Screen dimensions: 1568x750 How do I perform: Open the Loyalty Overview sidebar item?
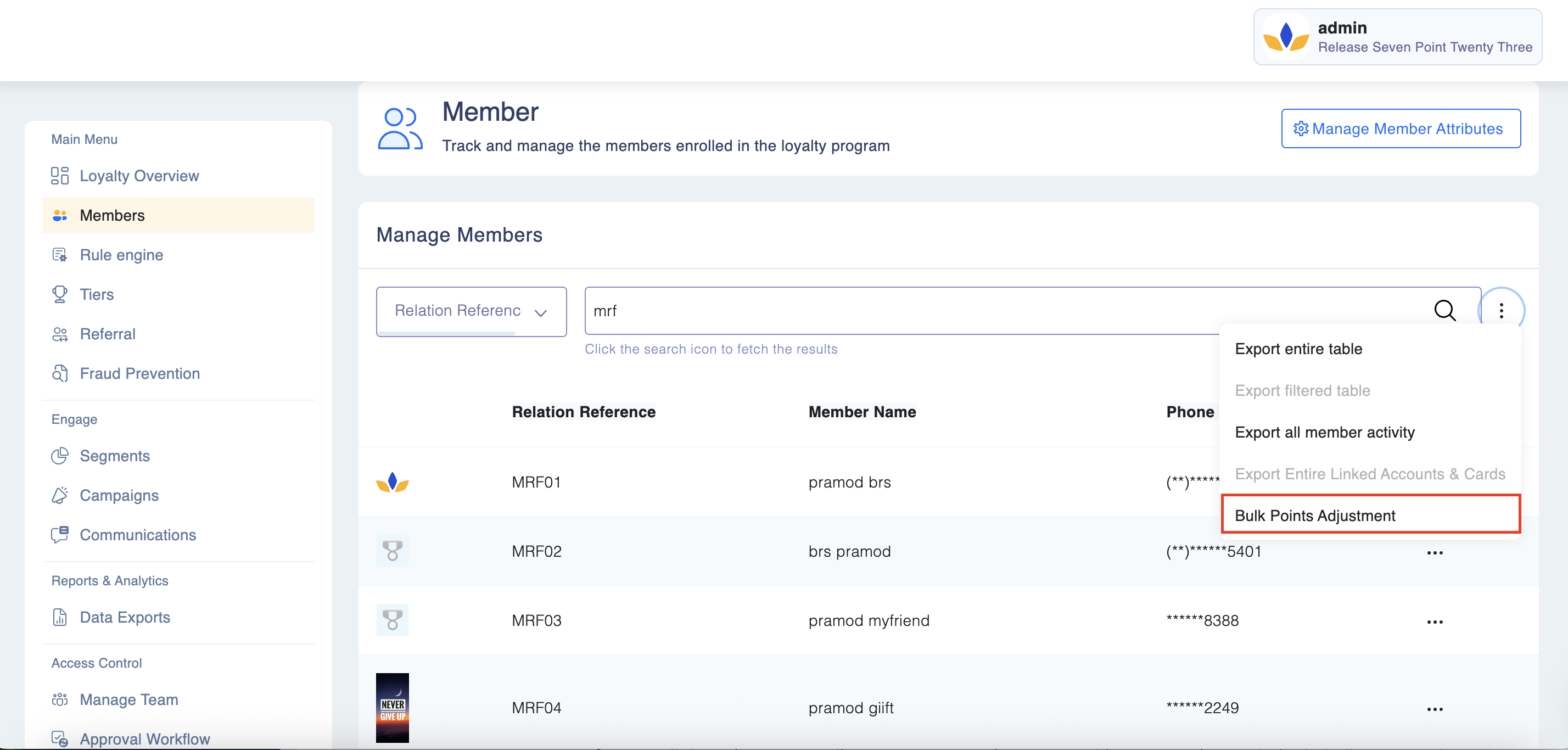point(139,176)
